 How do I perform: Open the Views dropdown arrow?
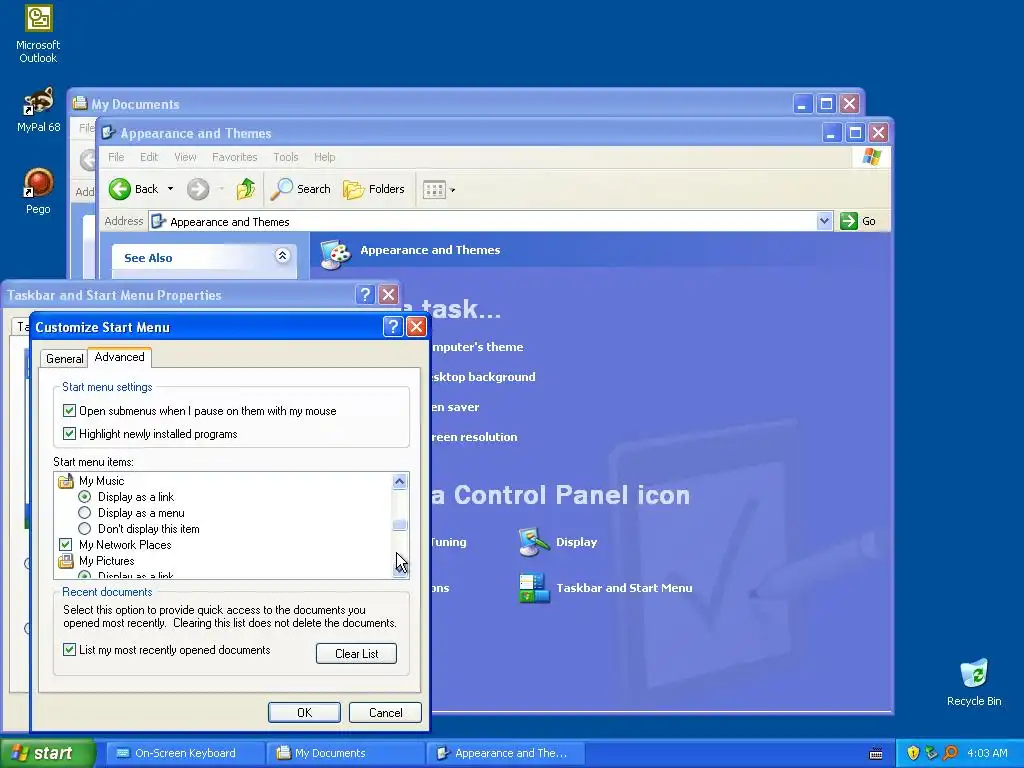[x=453, y=190]
